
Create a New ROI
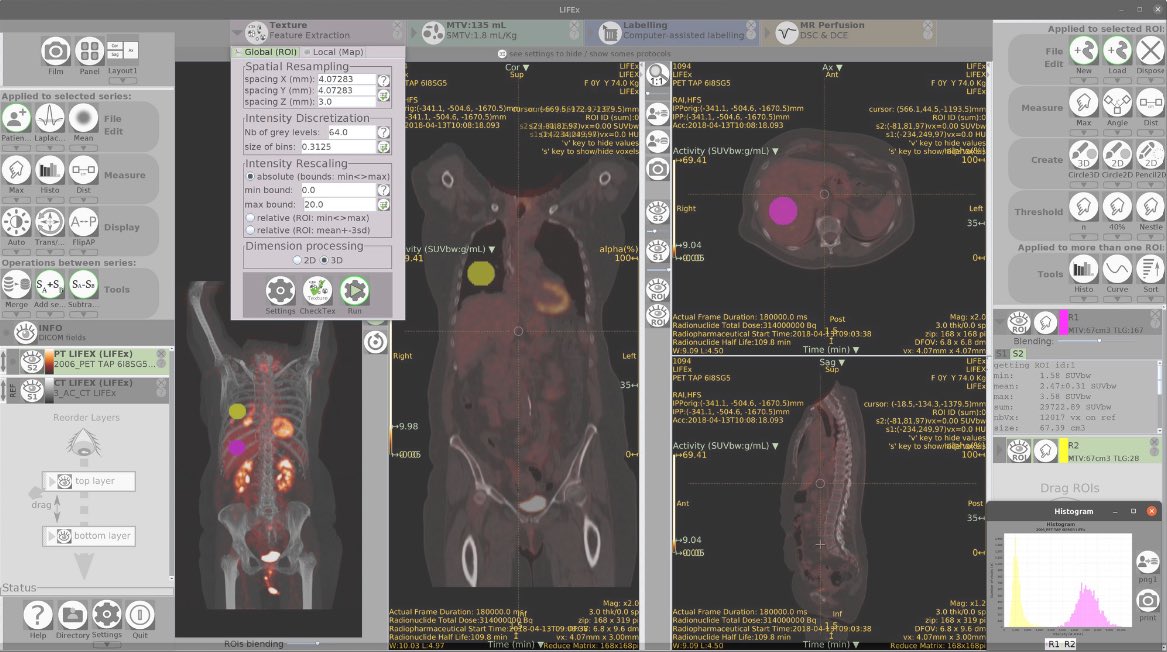pyautogui.click(x=1084, y=51)
